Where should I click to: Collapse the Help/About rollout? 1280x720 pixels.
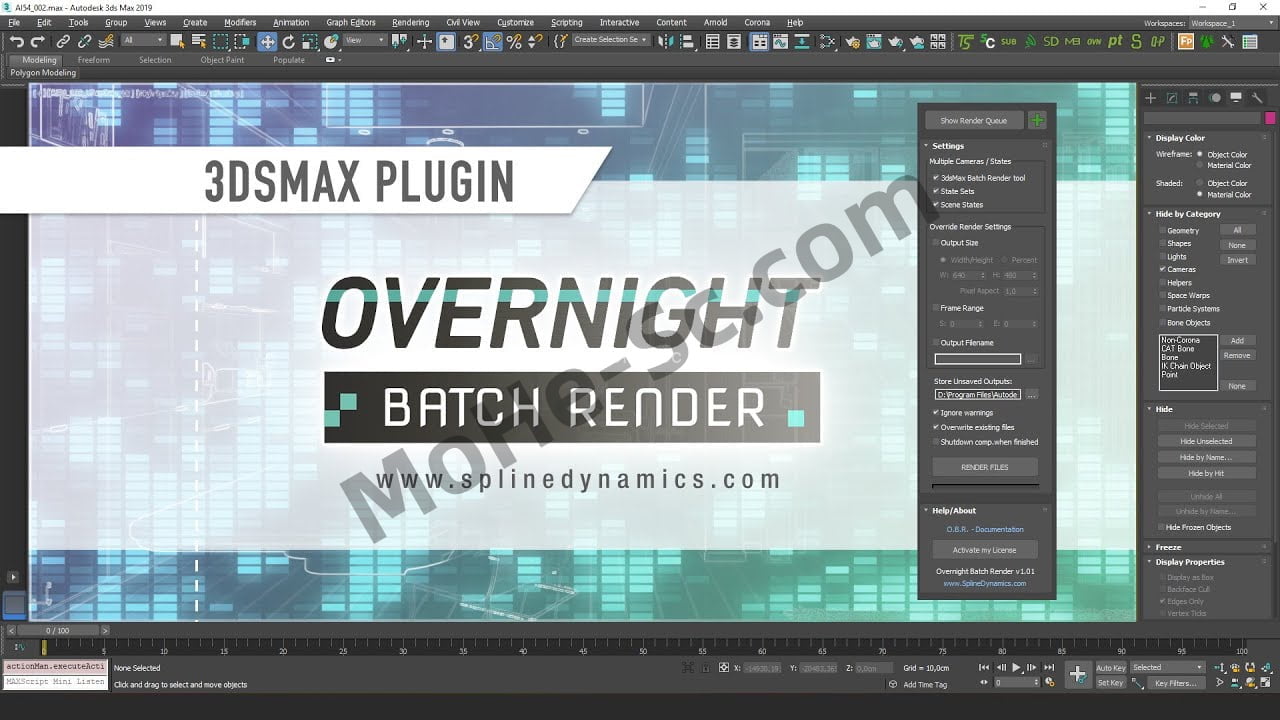pos(954,510)
